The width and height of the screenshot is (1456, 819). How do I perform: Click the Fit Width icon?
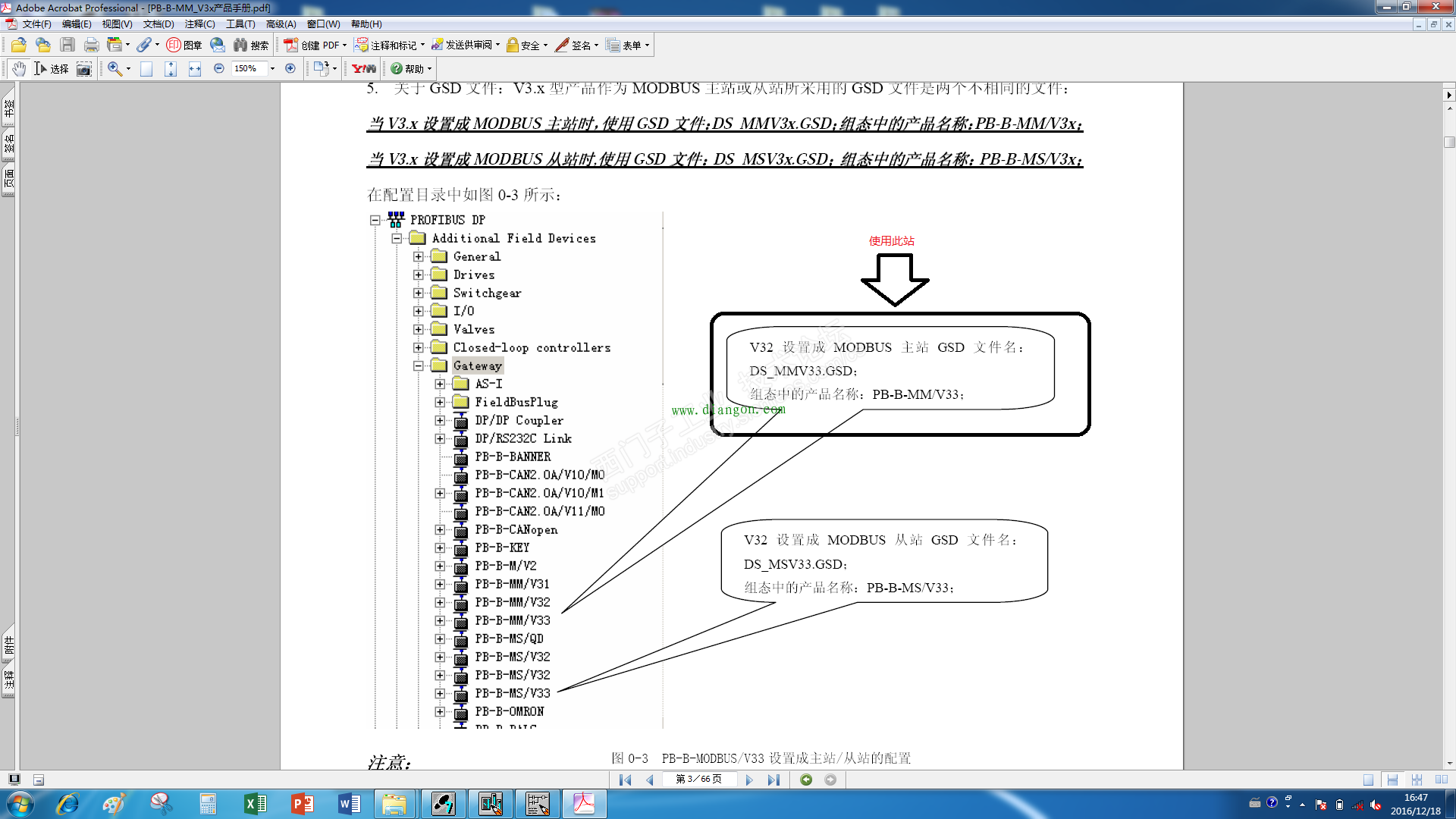click(x=195, y=69)
